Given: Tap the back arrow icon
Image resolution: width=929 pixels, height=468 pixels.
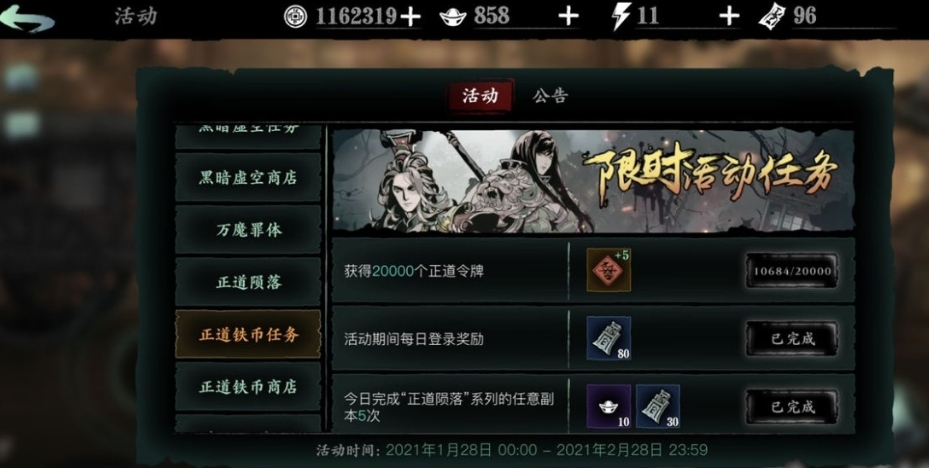Looking at the screenshot, I should [x=27, y=18].
